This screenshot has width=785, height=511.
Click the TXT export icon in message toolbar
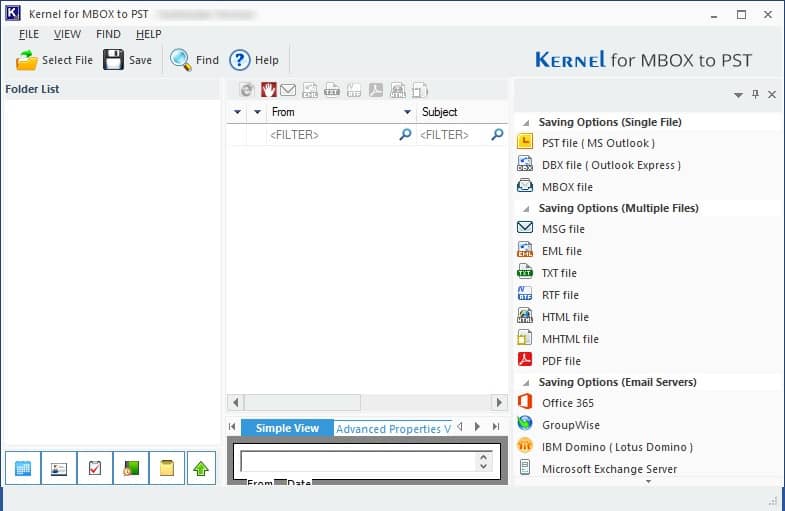332,90
